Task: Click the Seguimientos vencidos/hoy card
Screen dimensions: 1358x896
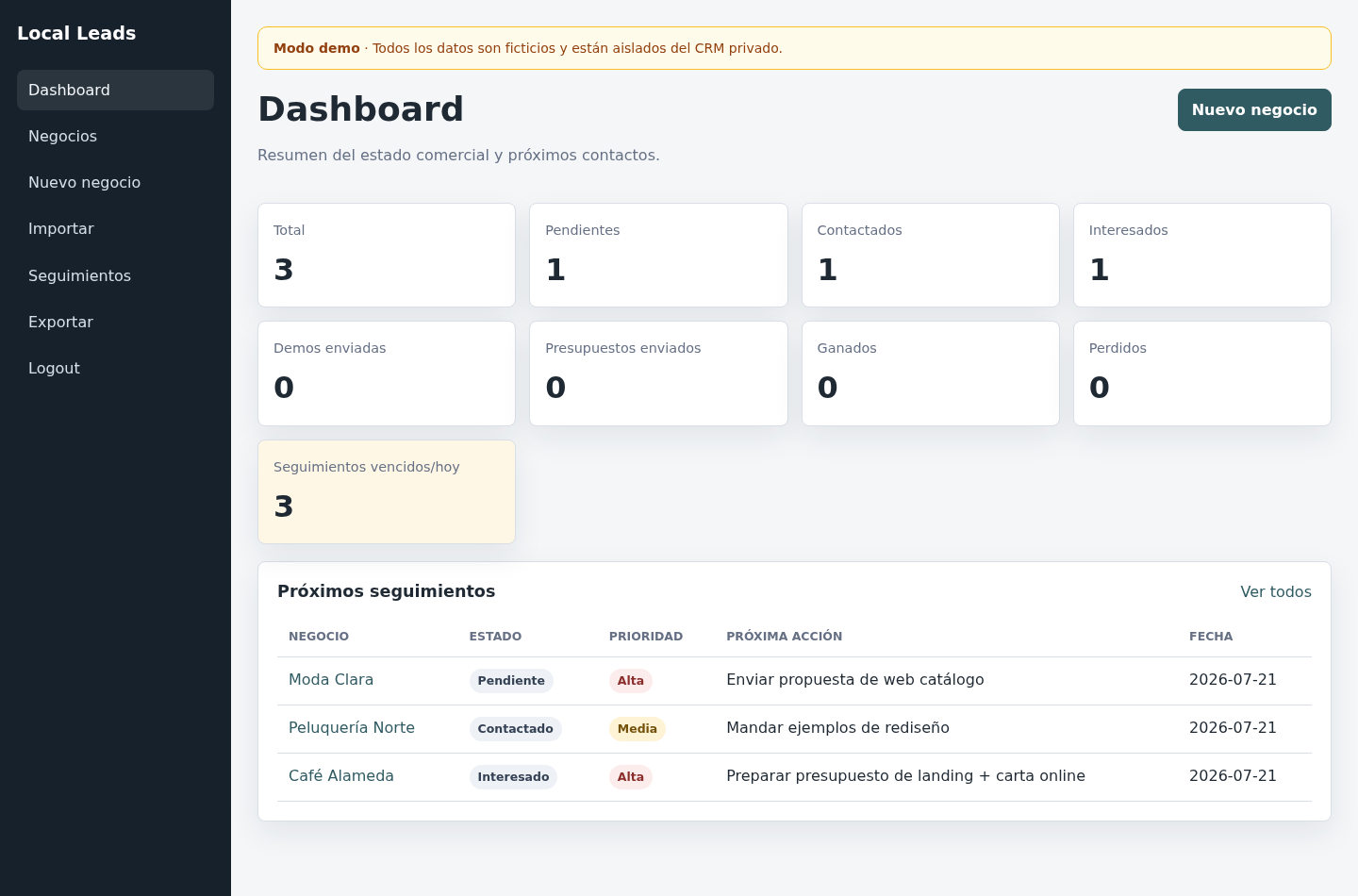Action: 387,491
